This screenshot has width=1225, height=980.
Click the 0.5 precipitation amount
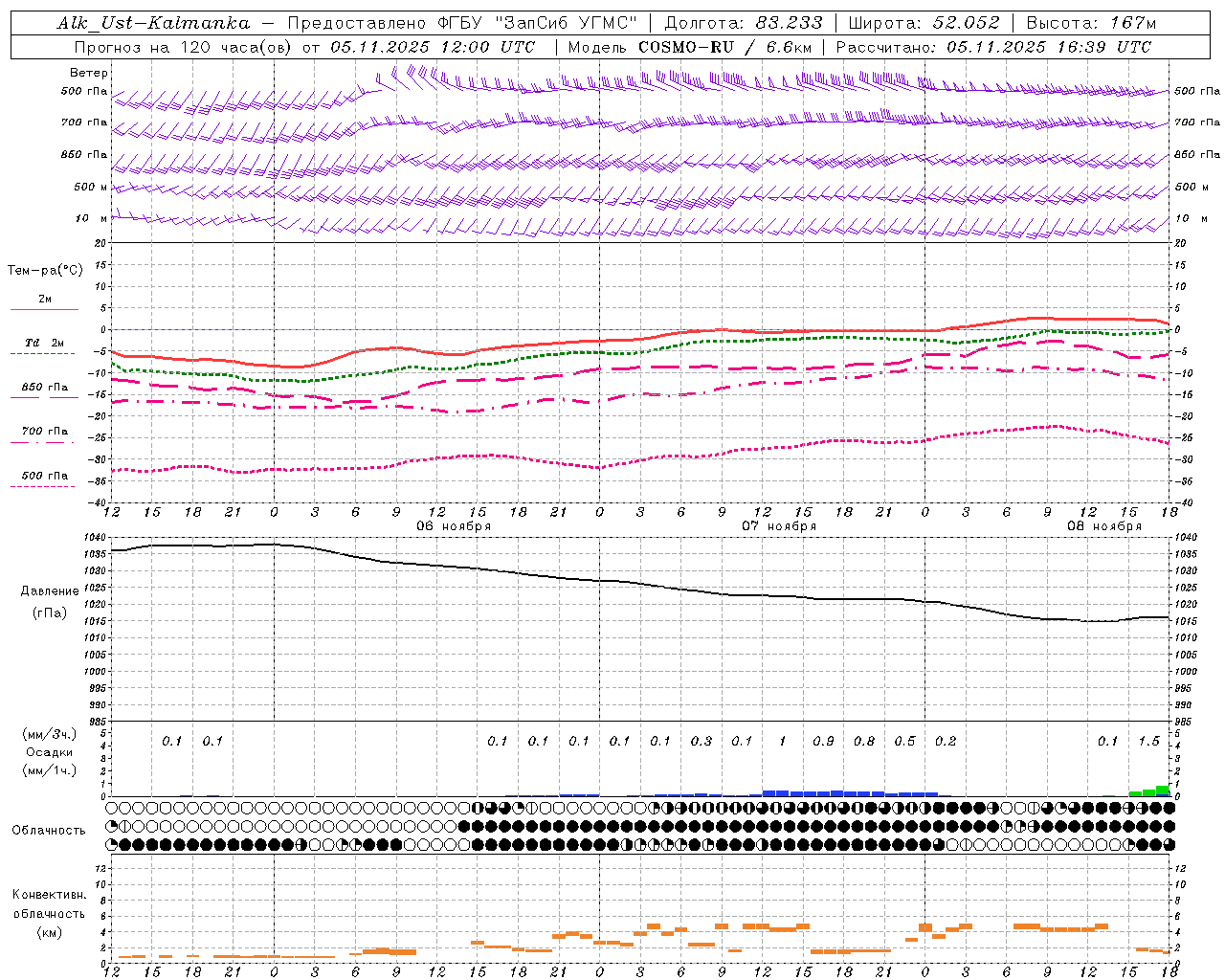pos(904,742)
